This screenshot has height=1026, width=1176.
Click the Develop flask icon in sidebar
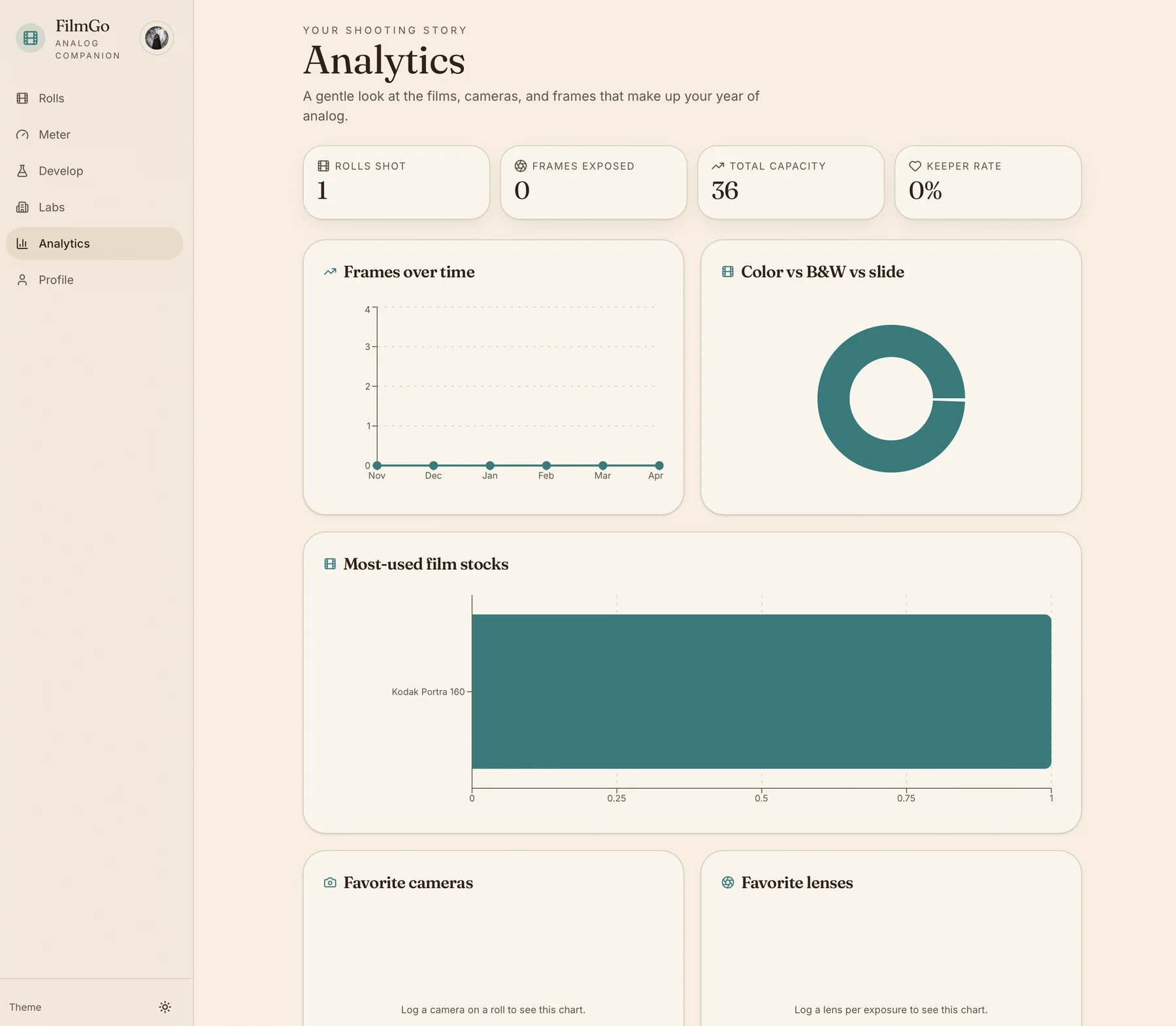(x=22, y=171)
